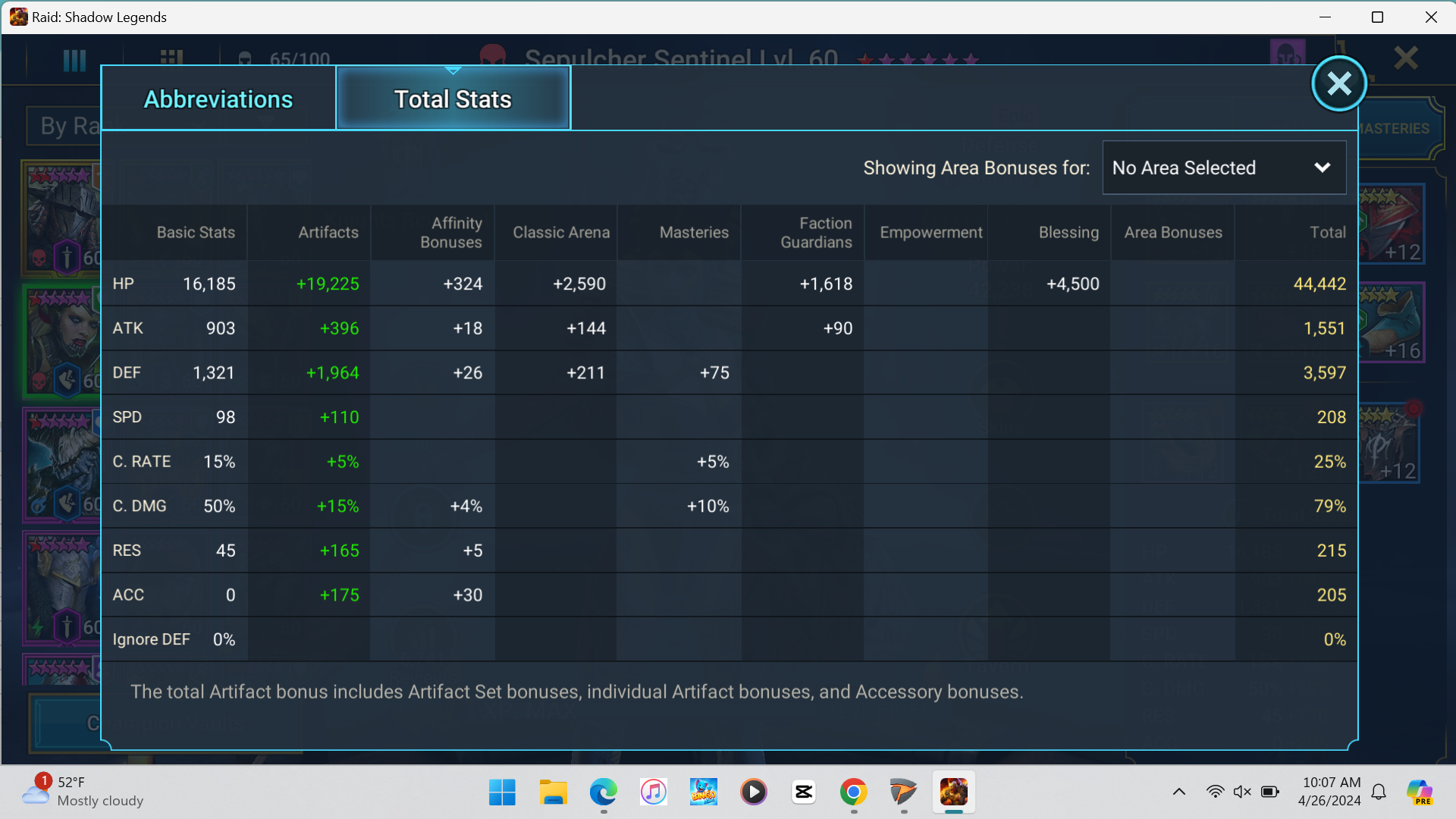Click the Faction Guardians HP bonus +1,618
1456x819 pixels.
tap(826, 284)
